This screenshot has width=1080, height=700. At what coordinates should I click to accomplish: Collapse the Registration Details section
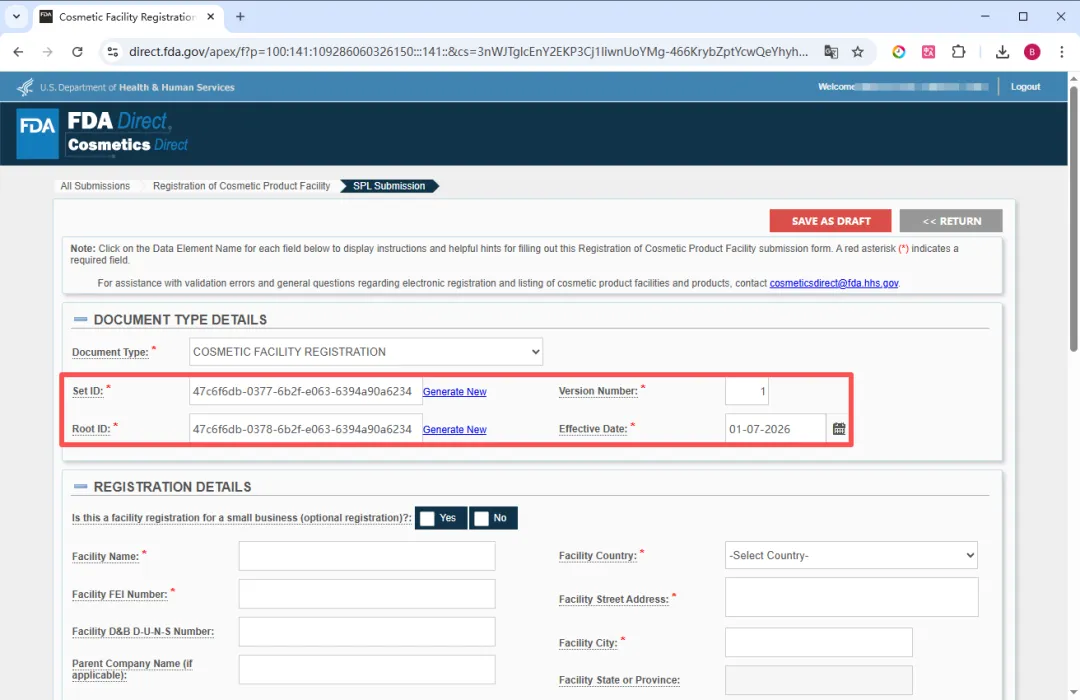pyautogui.click(x=81, y=486)
